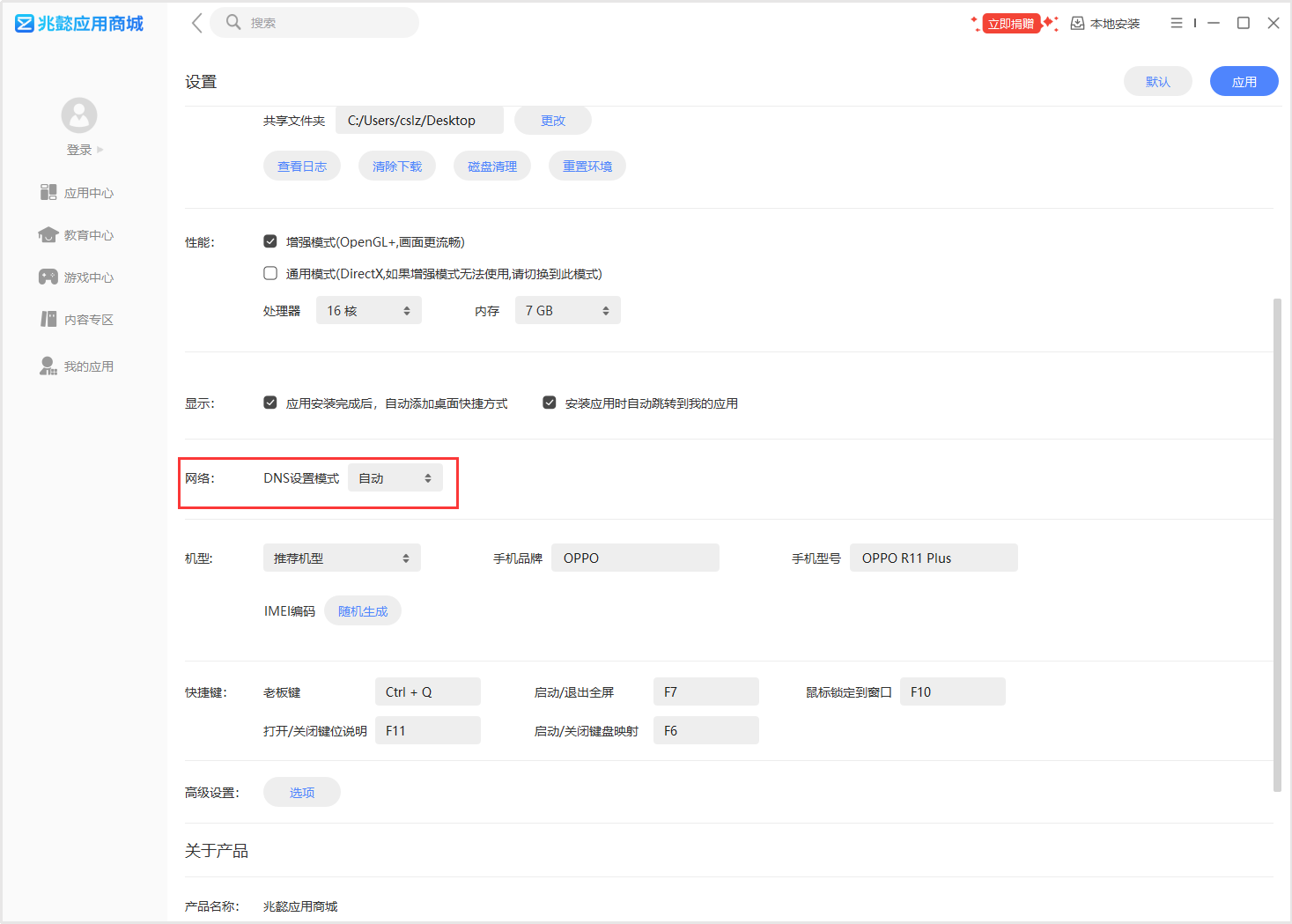Toggle auto-add desktop shortcut checkbox

click(270, 403)
